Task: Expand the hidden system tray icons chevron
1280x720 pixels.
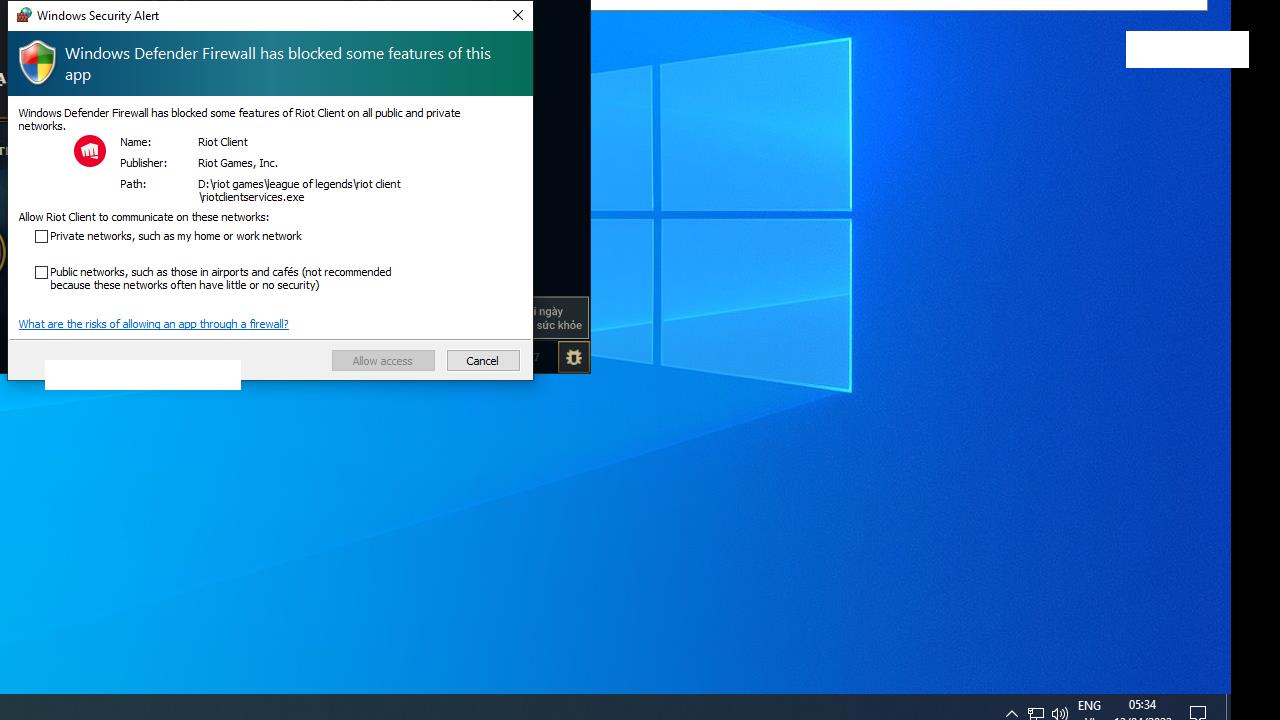Action: 1011,713
